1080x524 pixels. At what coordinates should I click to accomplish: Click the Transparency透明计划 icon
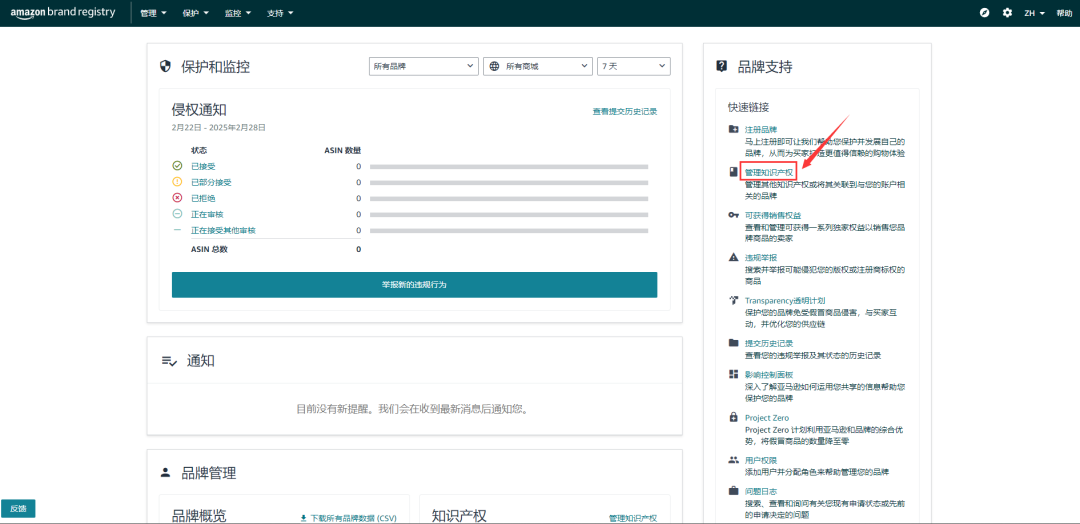(x=734, y=300)
